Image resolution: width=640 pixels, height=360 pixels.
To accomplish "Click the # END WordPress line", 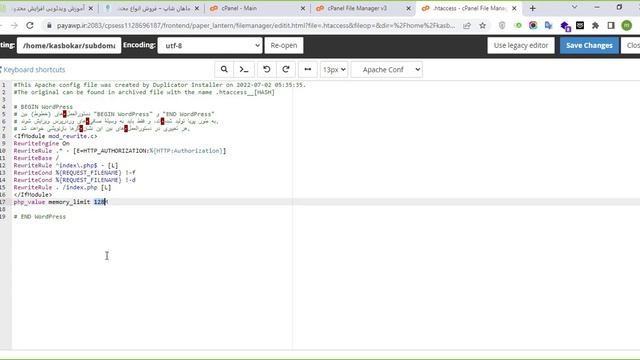I will (40, 217).
